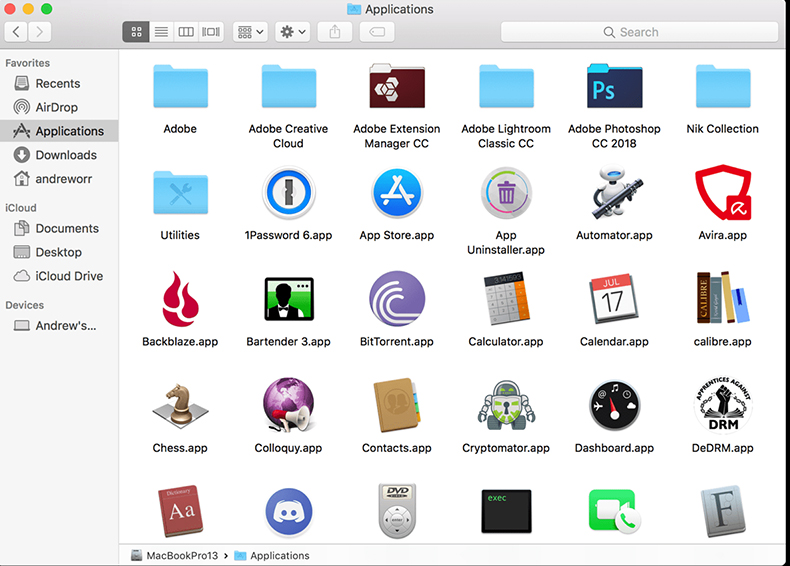Open the Adobe folder
The height and width of the screenshot is (566, 790).
[x=180, y=86]
